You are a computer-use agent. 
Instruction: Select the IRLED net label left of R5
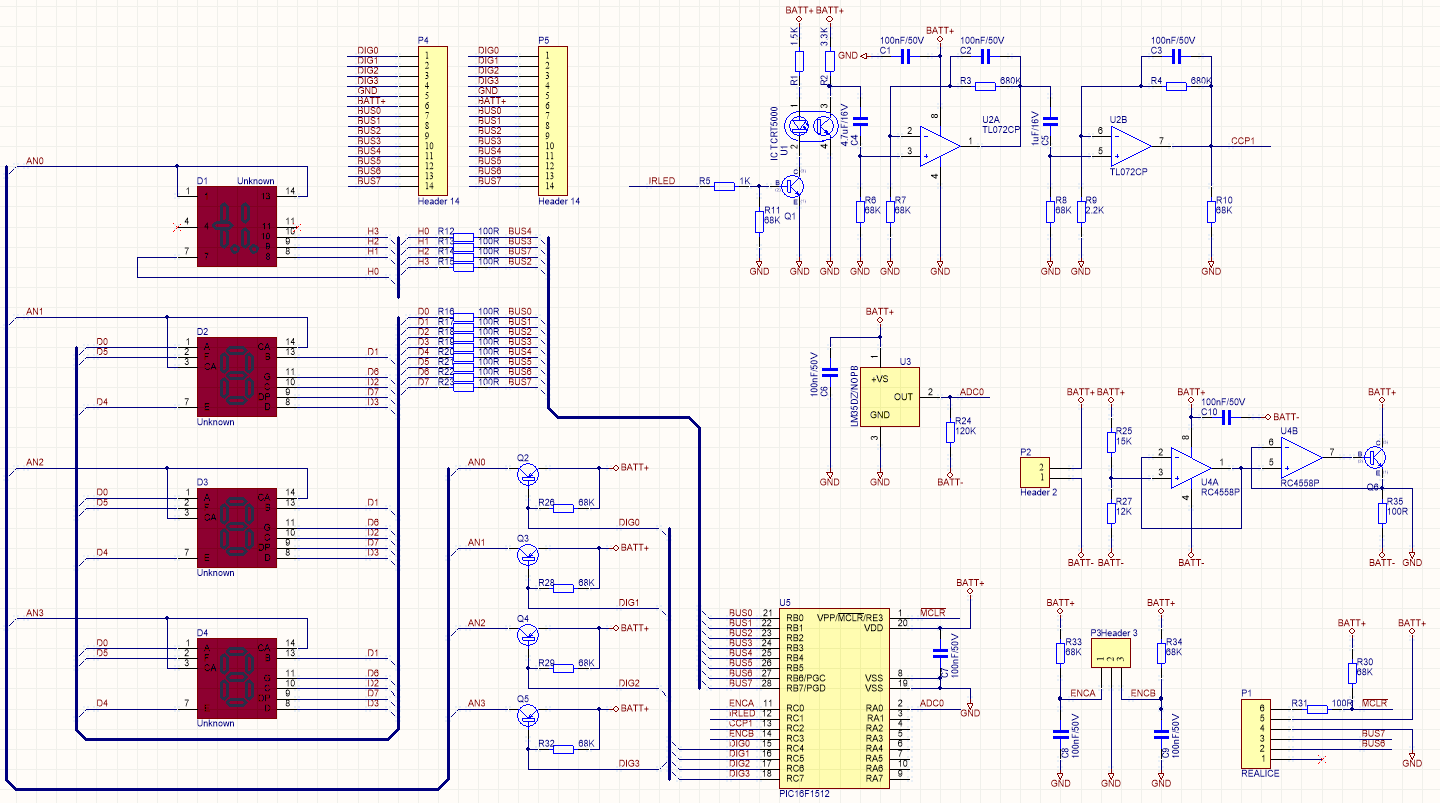[x=662, y=181]
